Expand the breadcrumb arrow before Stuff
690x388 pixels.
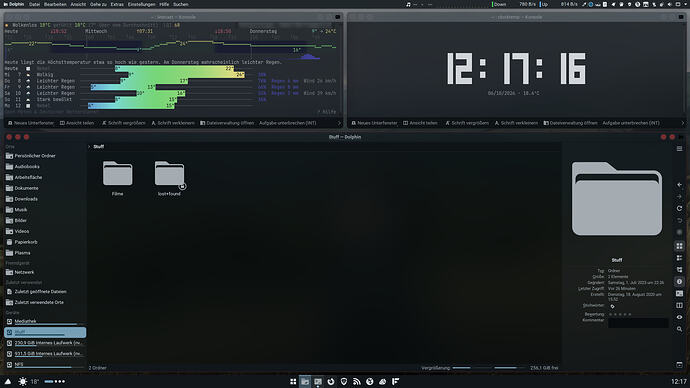pos(89,146)
